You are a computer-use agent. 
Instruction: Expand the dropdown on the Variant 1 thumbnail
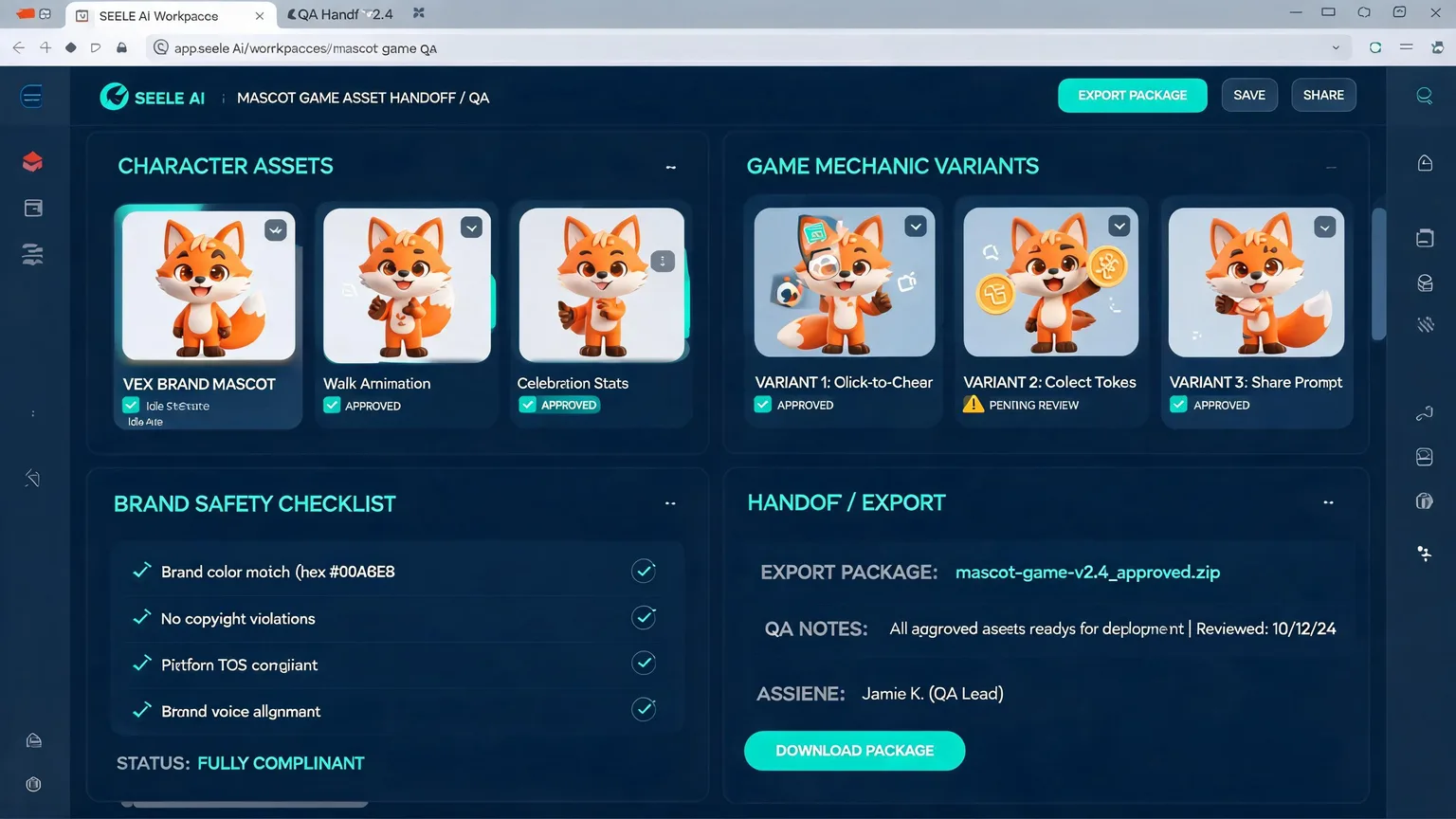pyautogui.click(x=916, y=227)
